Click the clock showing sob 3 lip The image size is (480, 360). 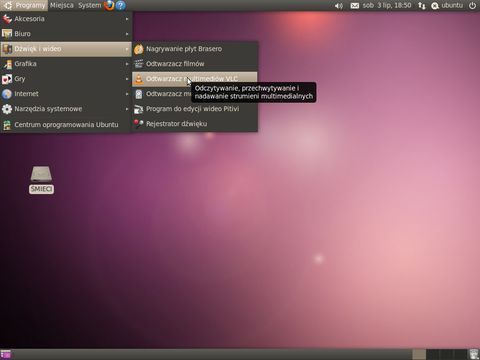(x=387, y=5)
